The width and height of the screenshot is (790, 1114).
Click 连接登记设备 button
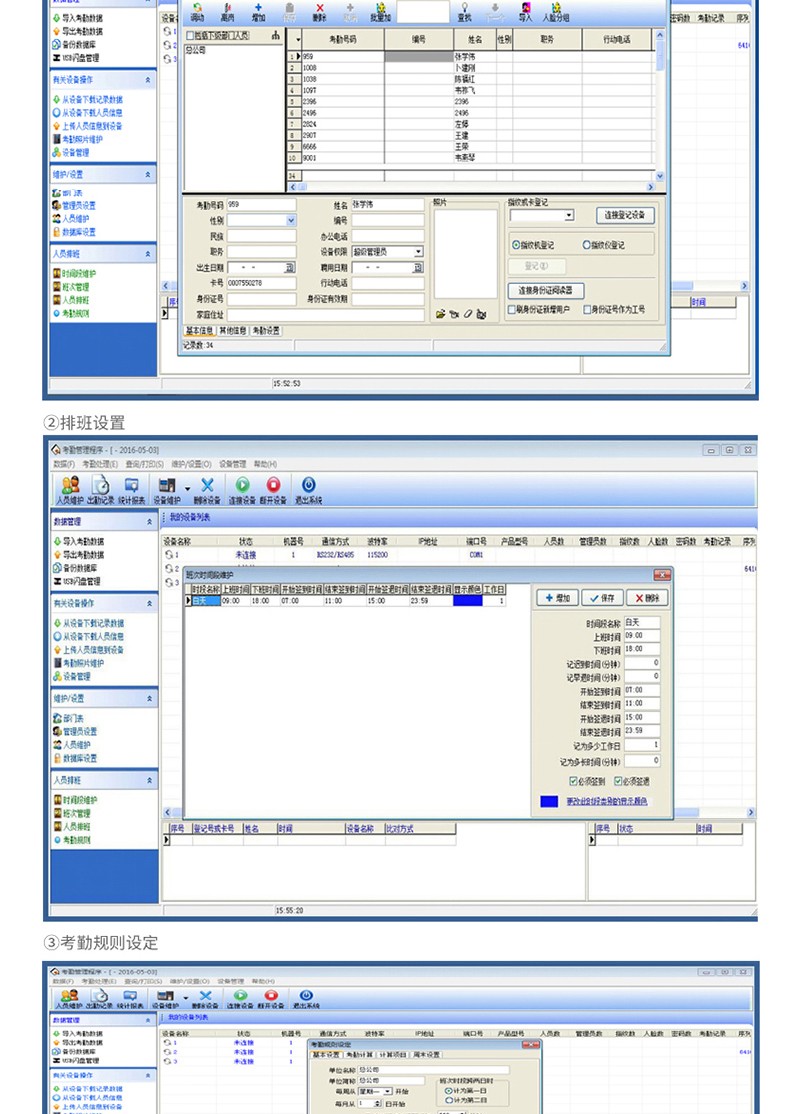pyautogui.click(x=624, y=215)
